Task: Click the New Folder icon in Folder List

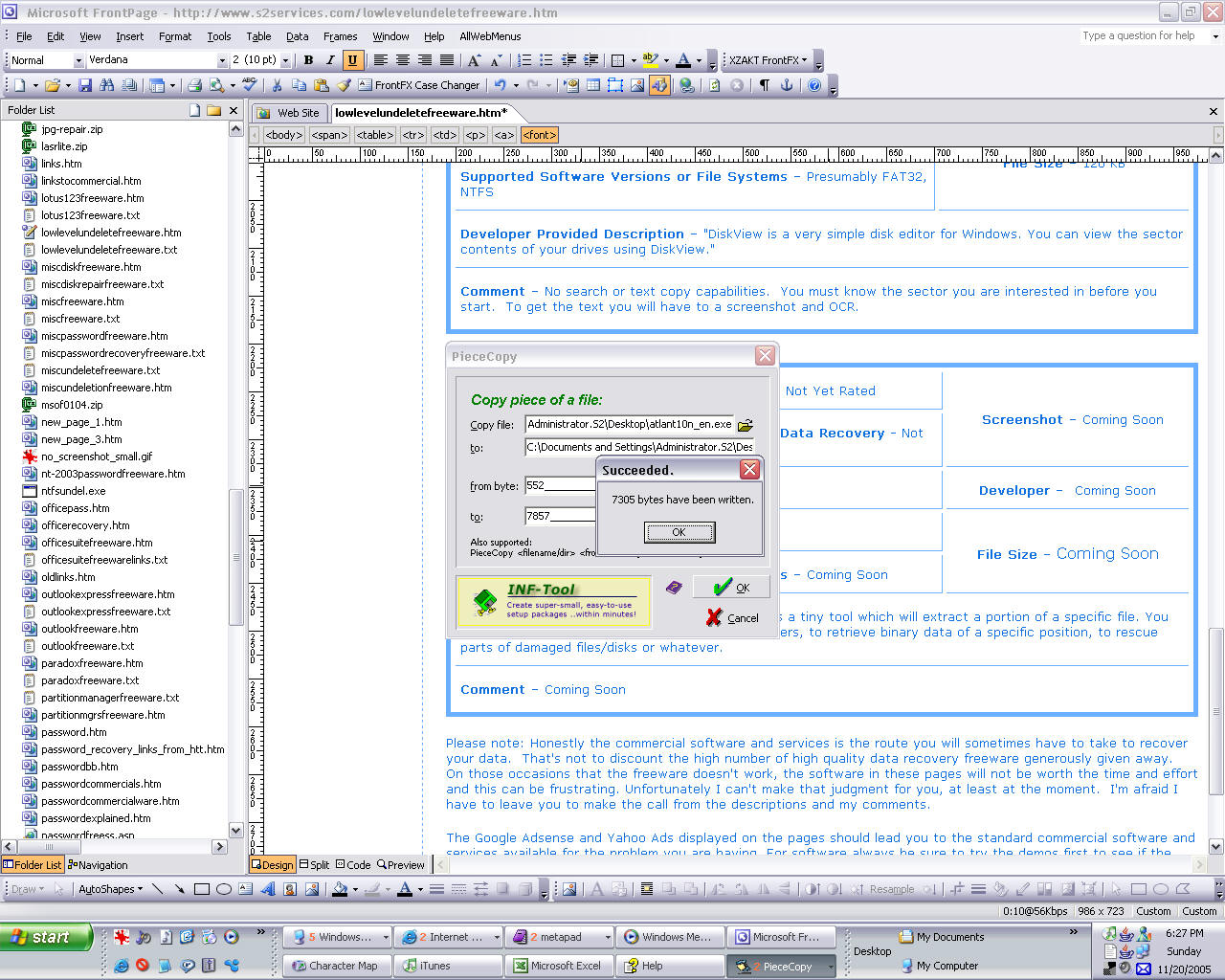Action: (213, 110)
